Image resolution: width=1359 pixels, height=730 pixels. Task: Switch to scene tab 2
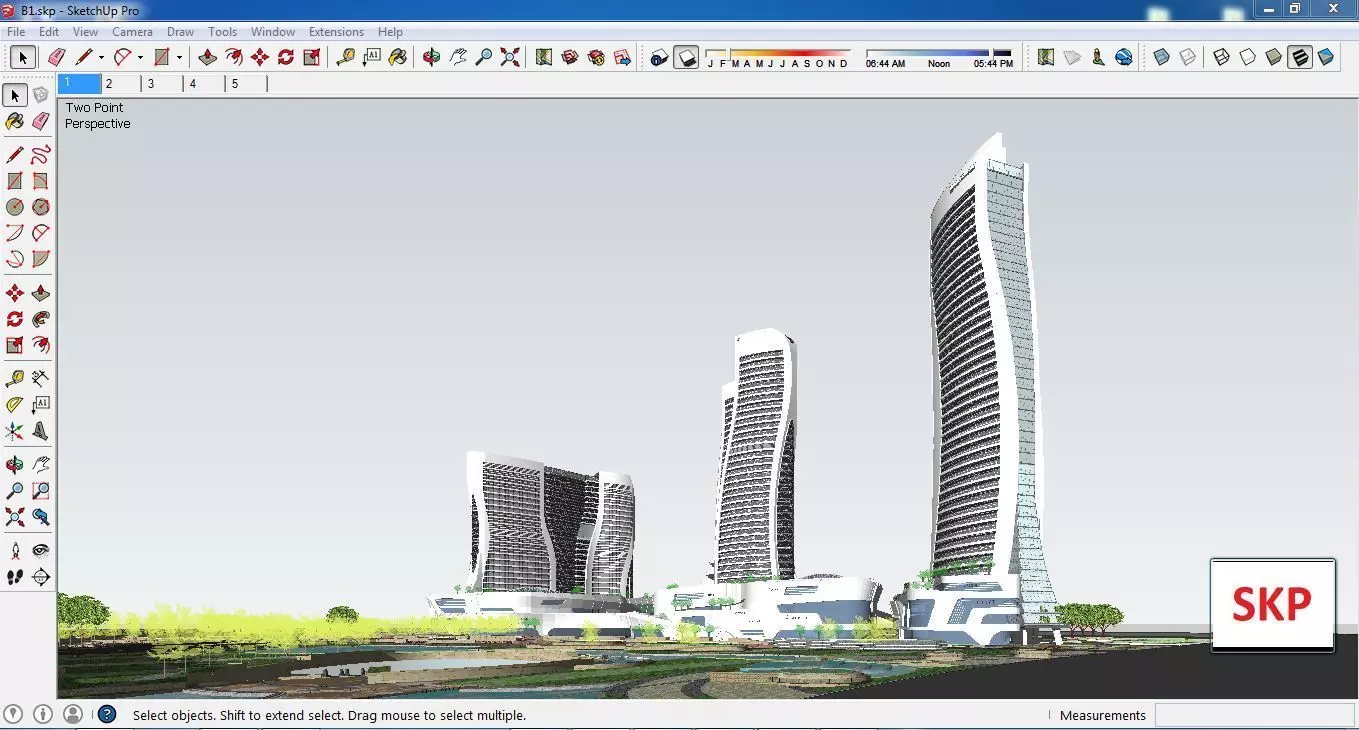(121, 84)
